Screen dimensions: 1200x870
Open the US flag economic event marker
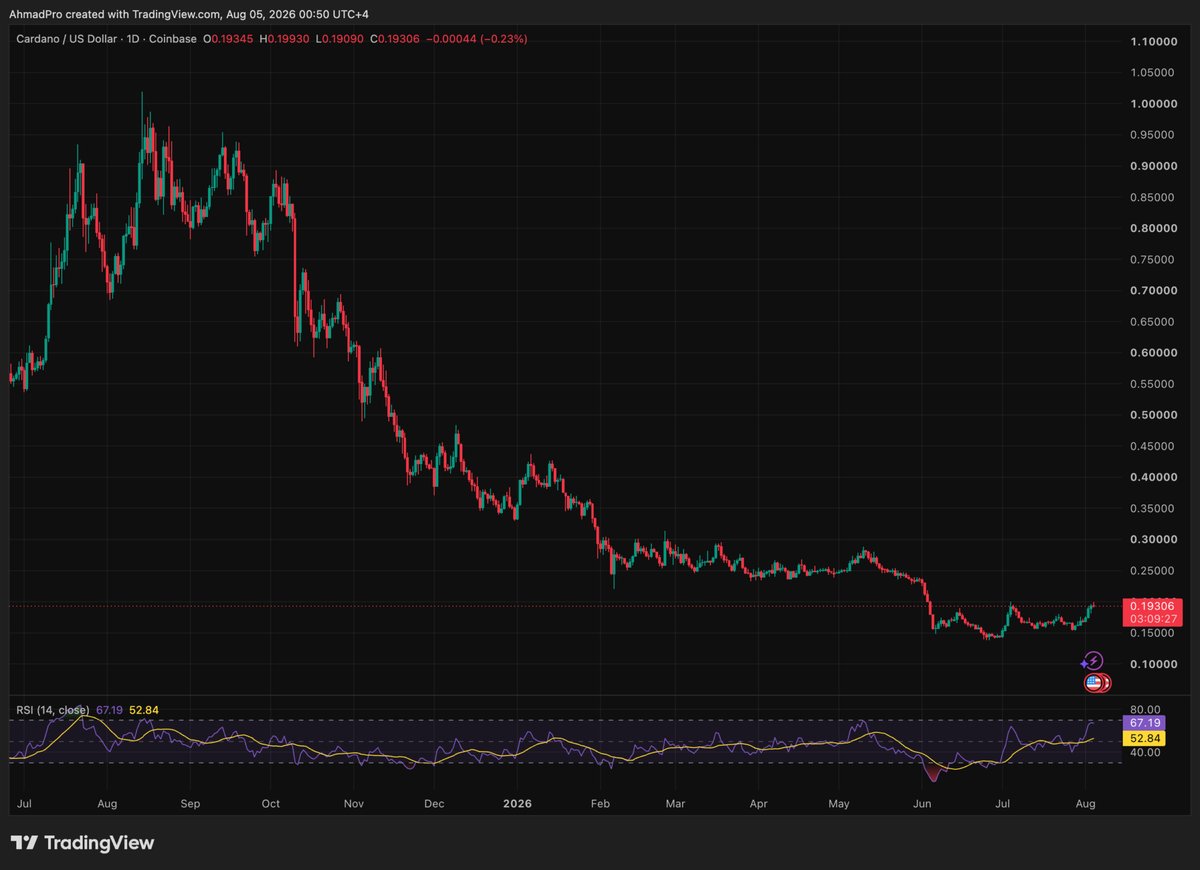click(x=1093, y=683)
